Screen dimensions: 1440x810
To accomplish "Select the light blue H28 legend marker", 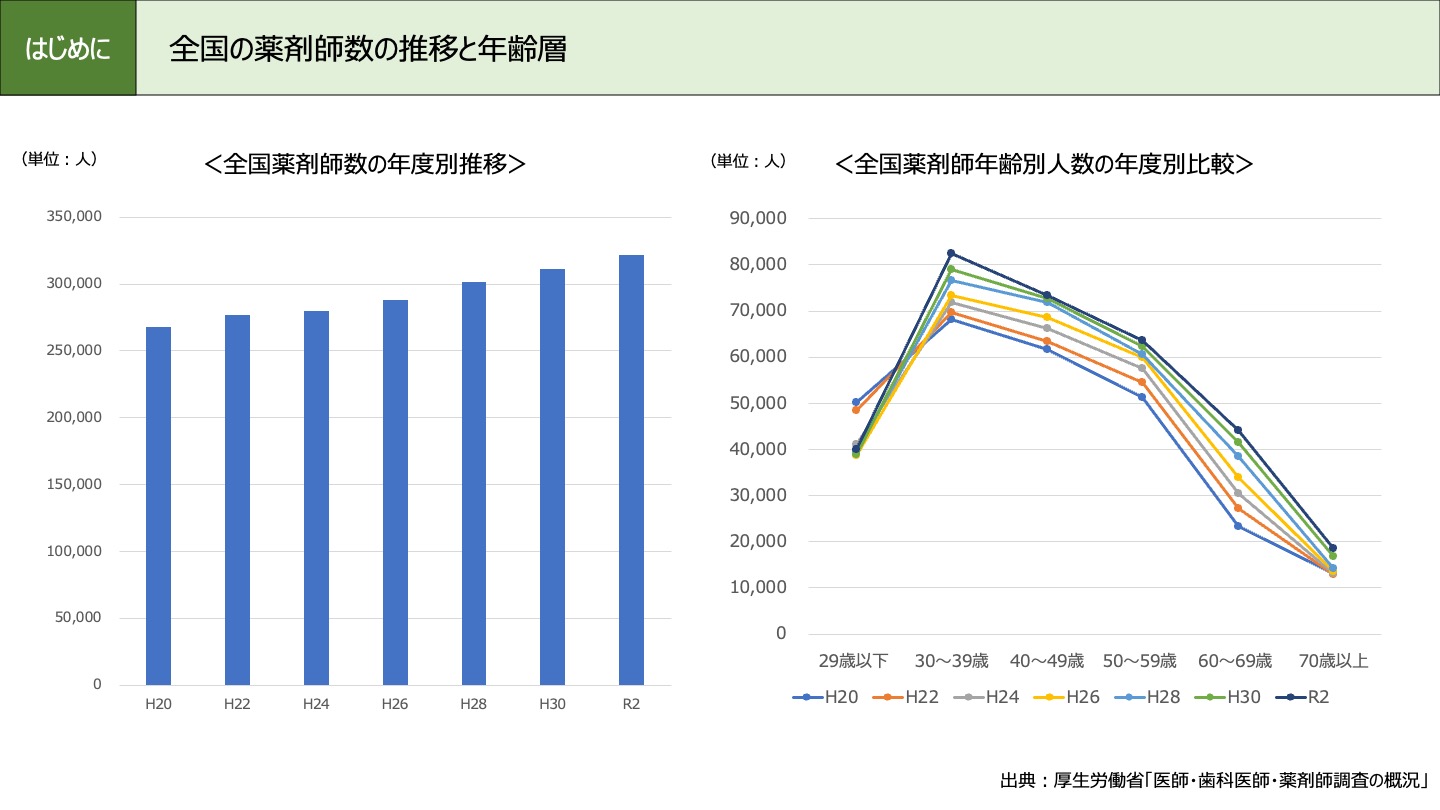I will [1129, 697].
